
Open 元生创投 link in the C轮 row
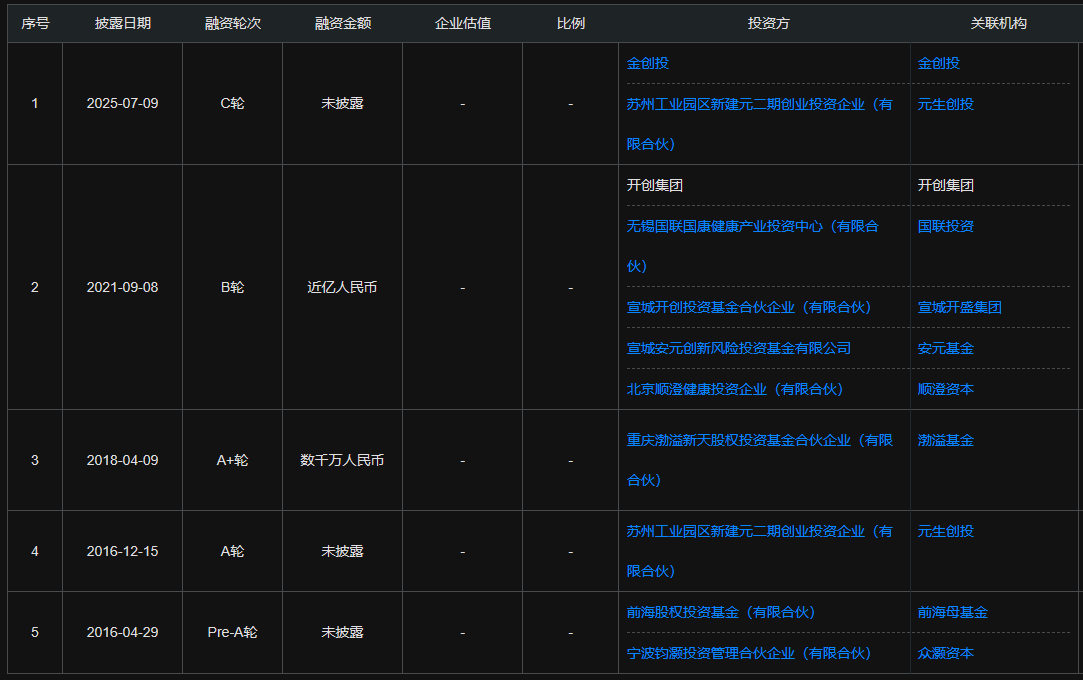[945, 104]
